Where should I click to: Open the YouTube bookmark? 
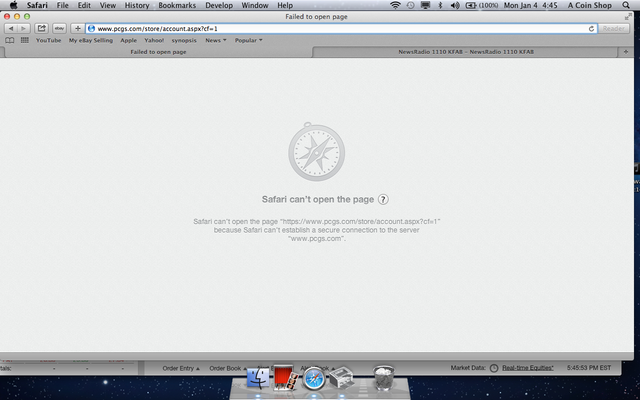click(x=48, y=40)
